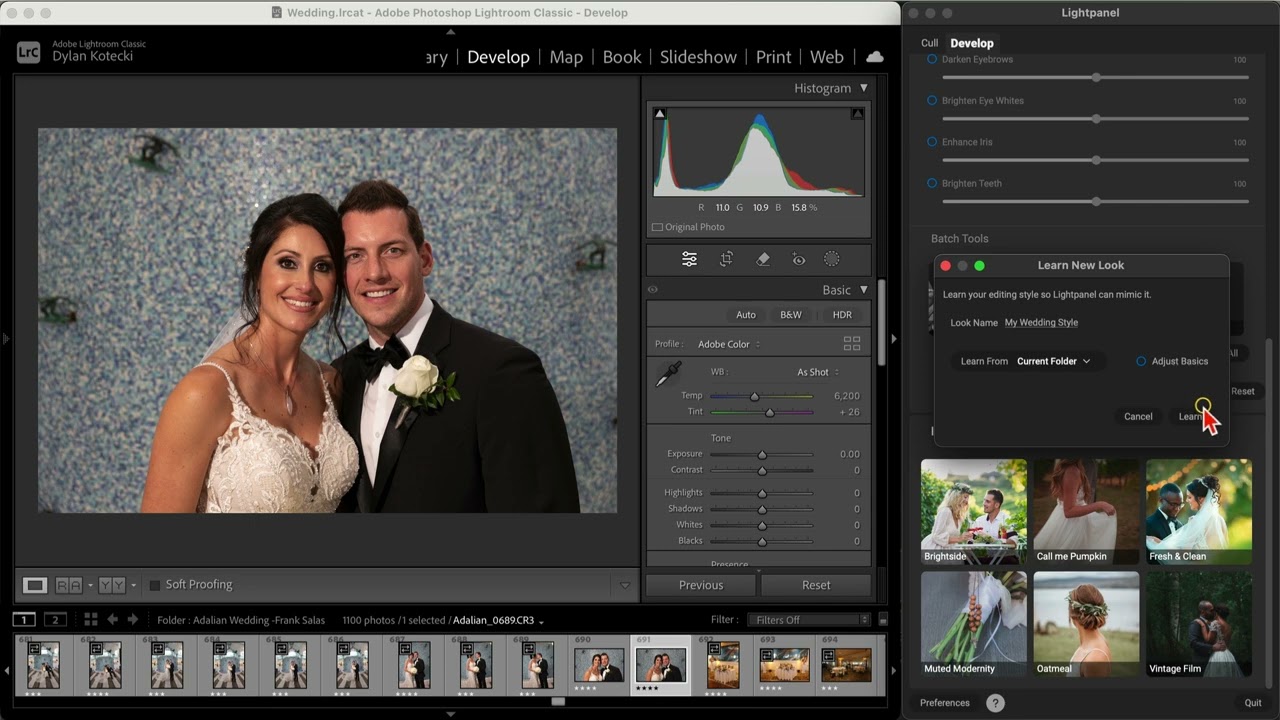Click HDR button
This screenshot has width=1280, height=720.
point(842,315)
